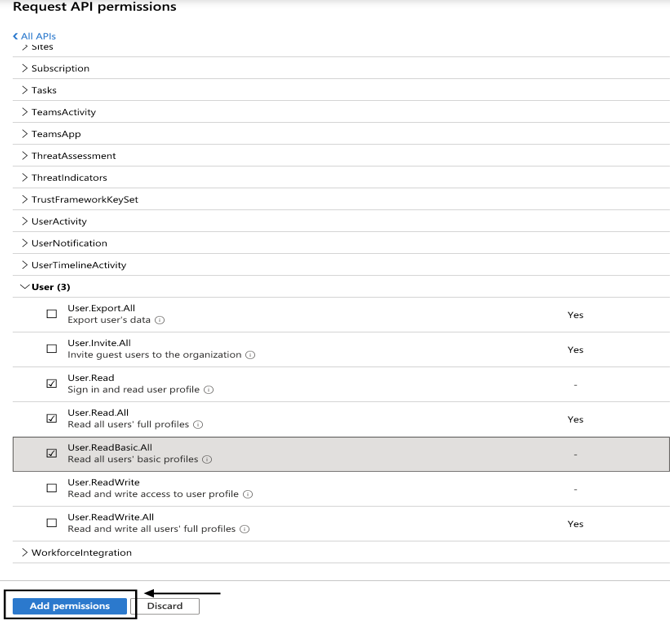Check the User.Invite.All checkbox
Viewport: 670px width, 625px height.
point(52,349)
